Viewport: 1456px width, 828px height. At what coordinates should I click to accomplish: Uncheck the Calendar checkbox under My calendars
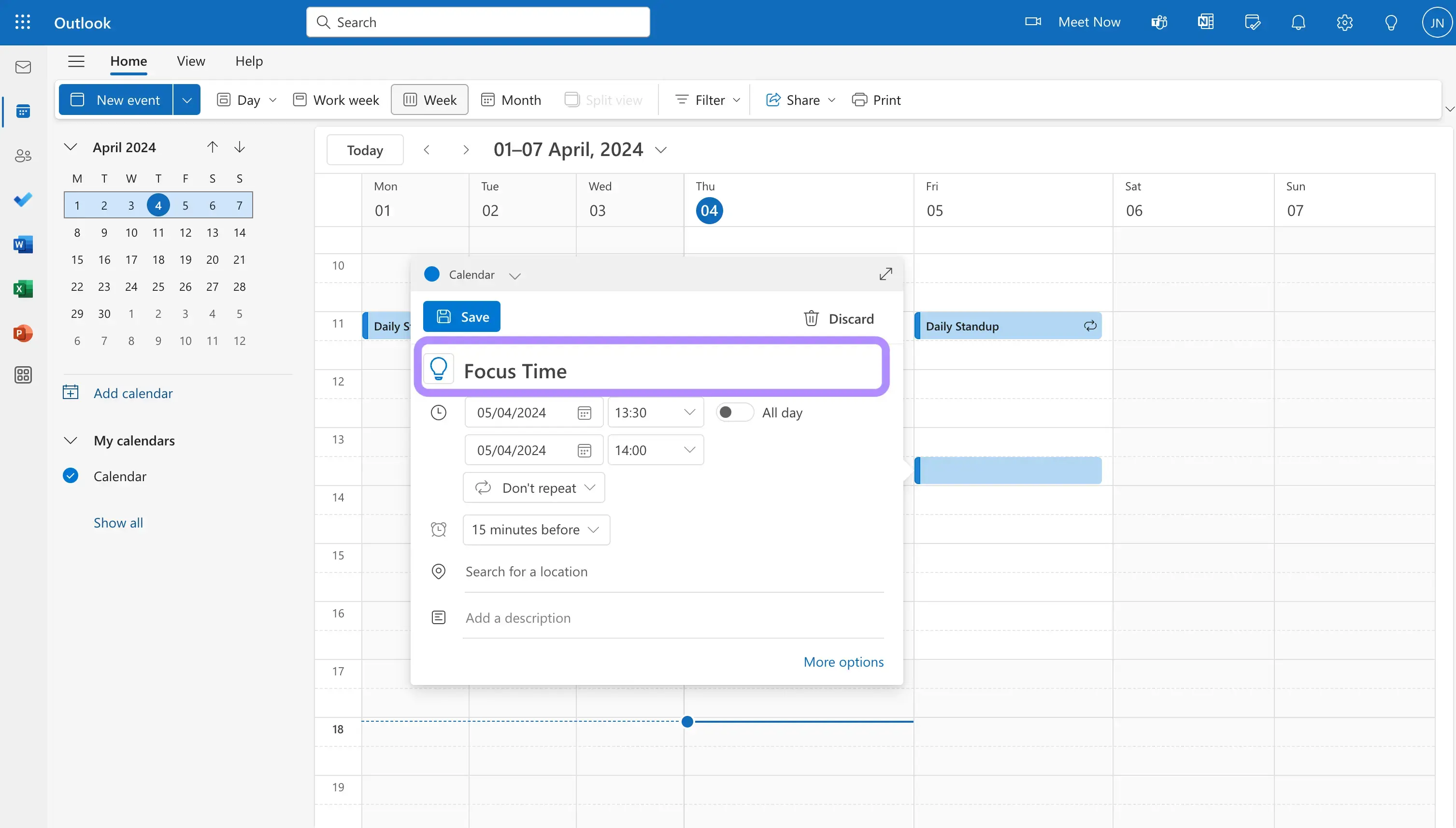tap(71, 475)
